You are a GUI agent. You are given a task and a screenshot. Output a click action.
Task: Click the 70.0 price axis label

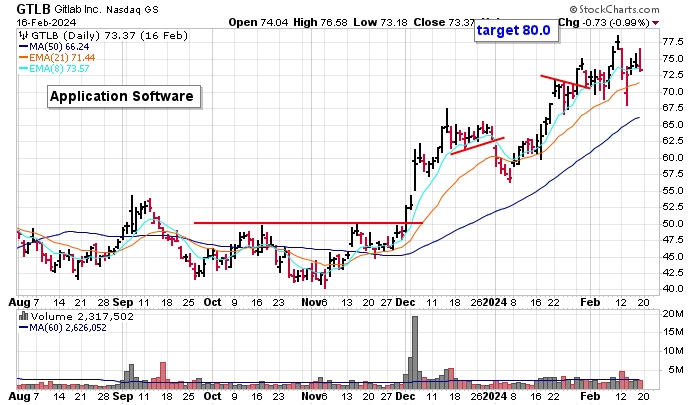(x=673, y=92)
